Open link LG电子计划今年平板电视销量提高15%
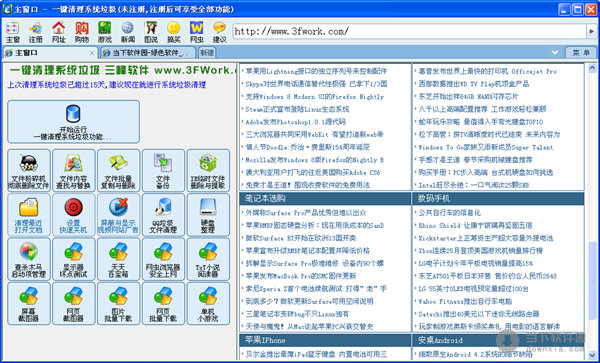Image resolution: width=600 pixels, height=363 pixels. tap(475, 264)
